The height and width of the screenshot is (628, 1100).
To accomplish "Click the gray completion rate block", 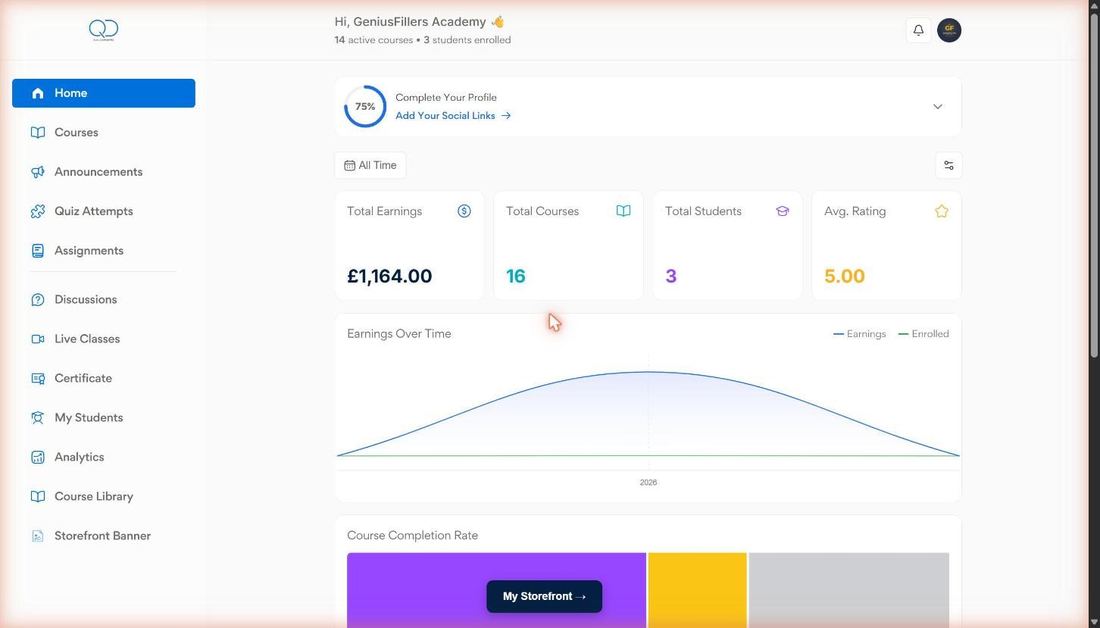I will (849, 590).
